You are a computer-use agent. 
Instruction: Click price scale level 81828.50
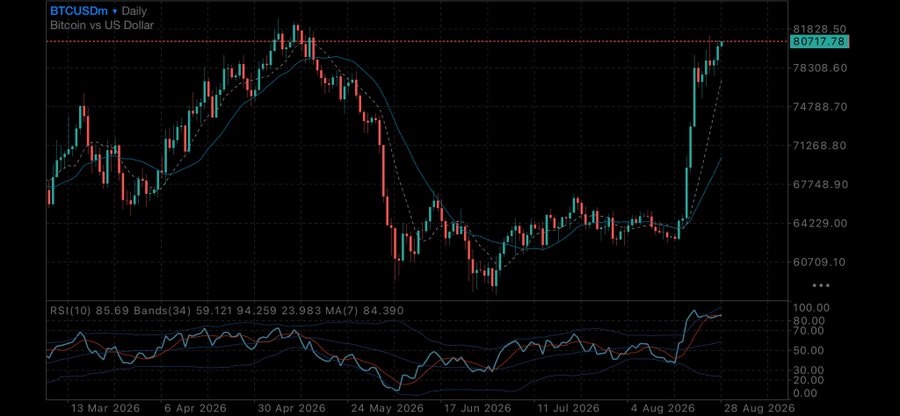820,29
